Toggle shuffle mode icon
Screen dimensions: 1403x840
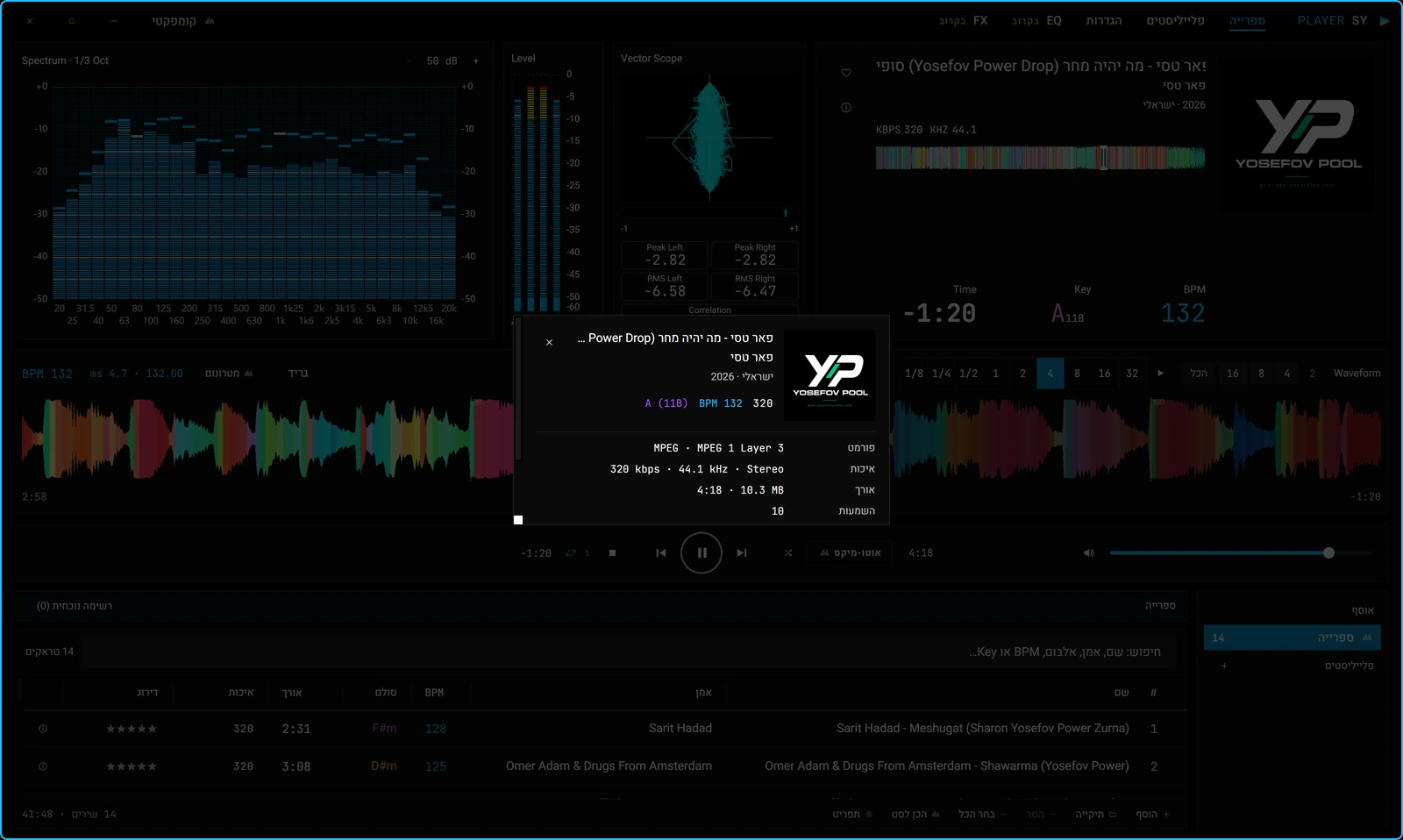[788, 552]
